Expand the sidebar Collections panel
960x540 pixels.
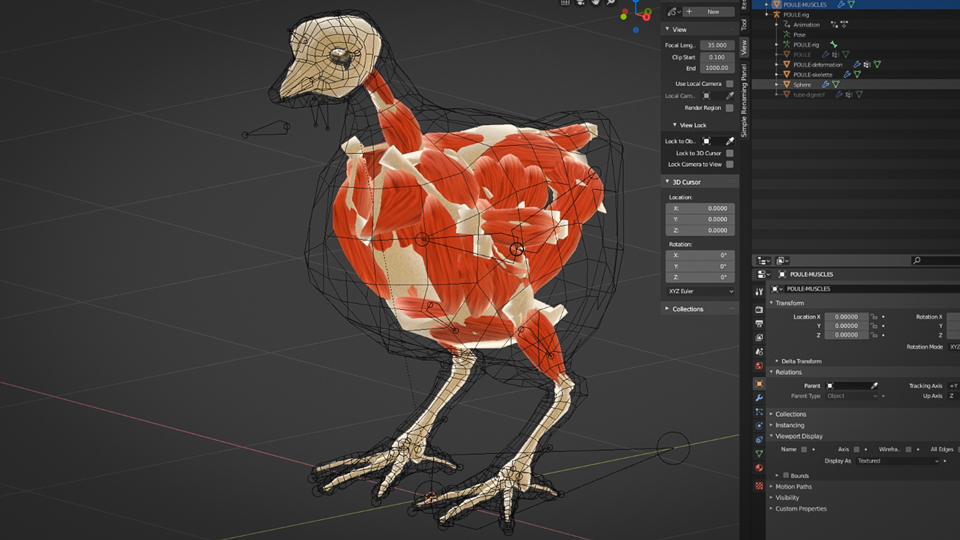coord(667,309)
